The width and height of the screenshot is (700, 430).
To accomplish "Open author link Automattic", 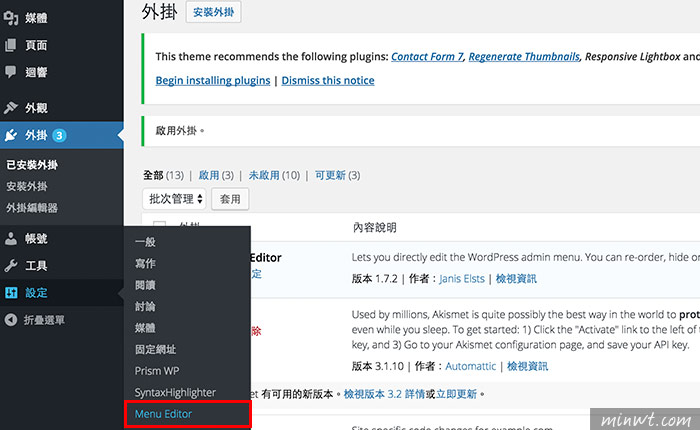I will click(471, 366).
